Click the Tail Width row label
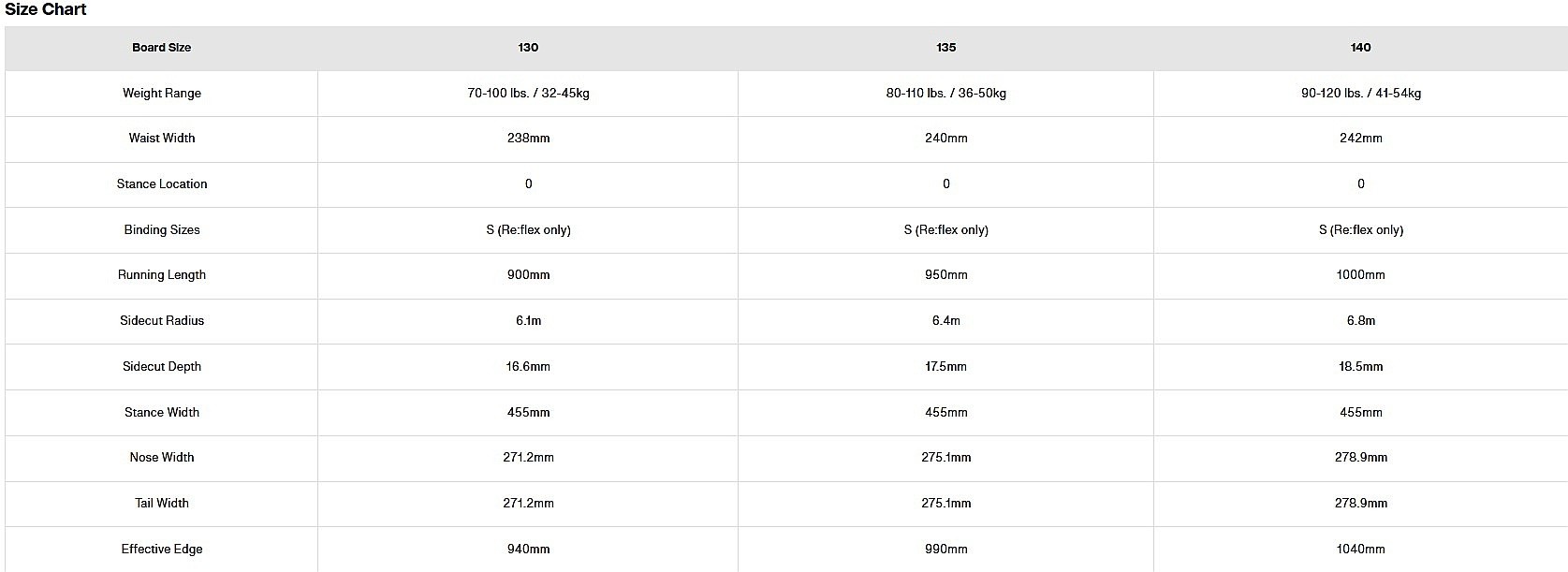 tap(161, 504)
